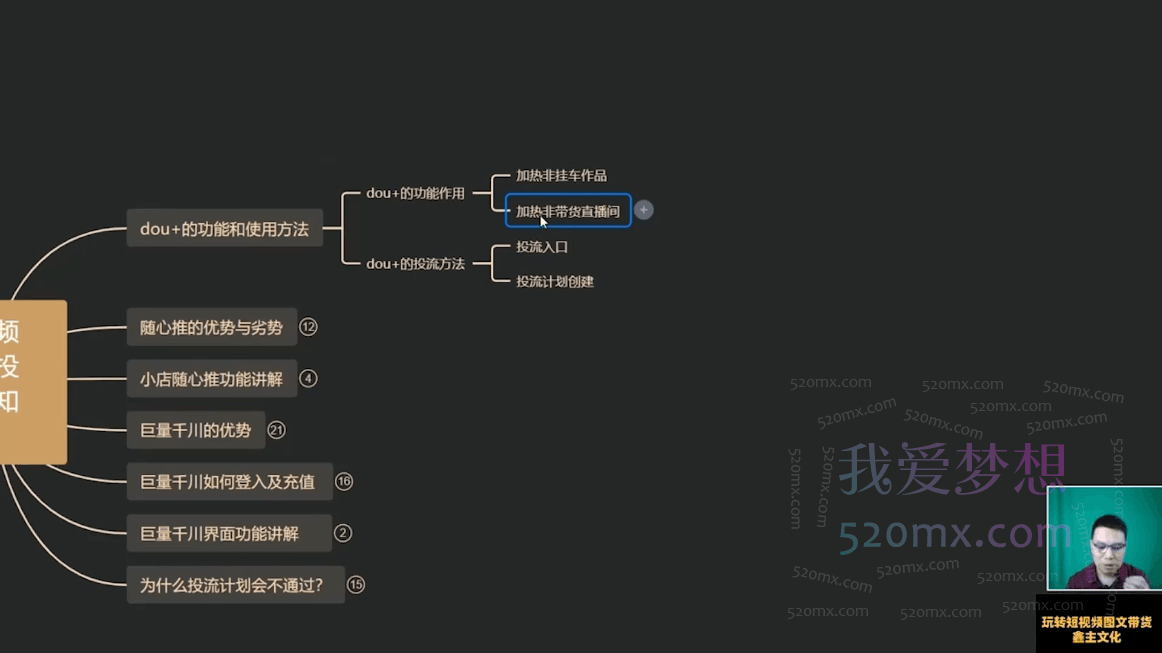Image resolution: width=1162 pixels, height=653 pixels.
Task: Expand the branch showing 21 hidden topics
Action: click(x=277, y=430)
